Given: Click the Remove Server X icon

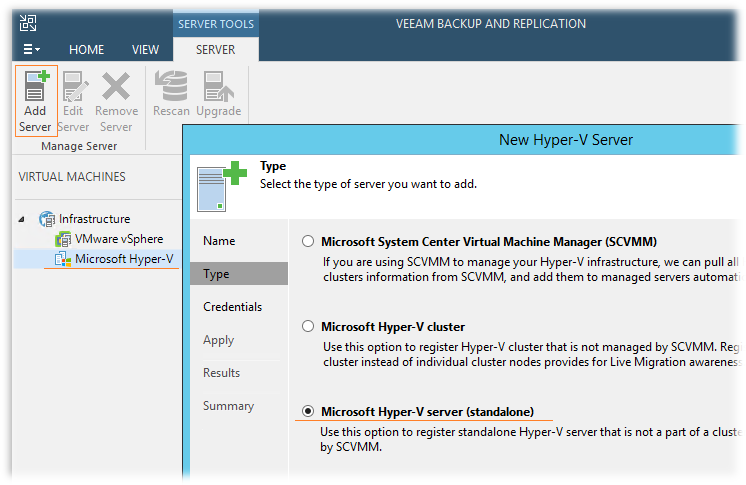Looking at the screenshot, I should (116, 86).
